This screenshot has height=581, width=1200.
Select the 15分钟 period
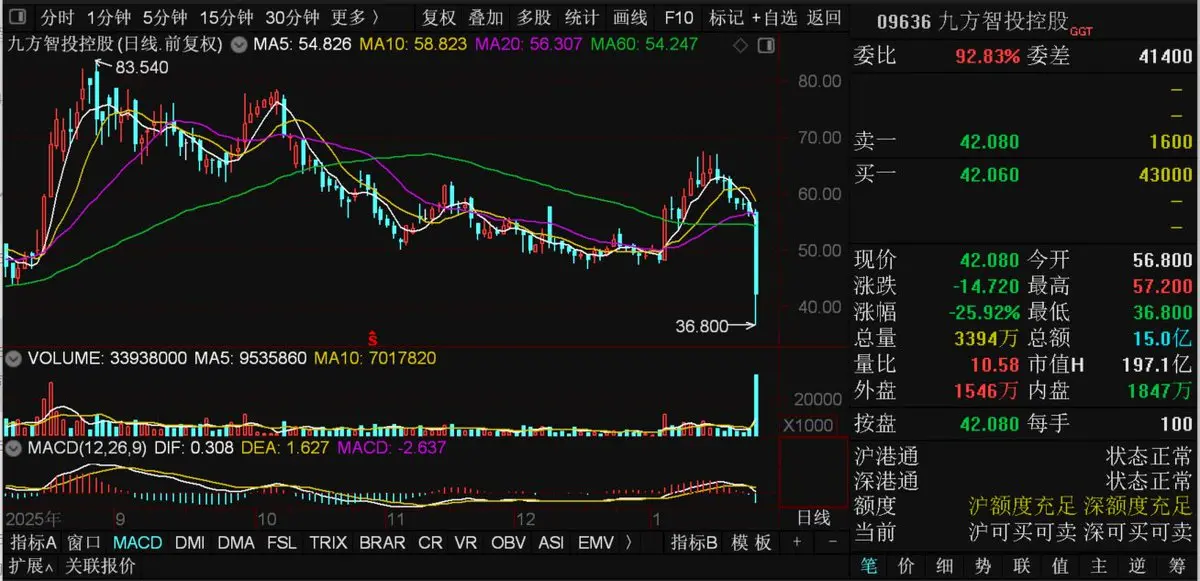tap(226, 18)
